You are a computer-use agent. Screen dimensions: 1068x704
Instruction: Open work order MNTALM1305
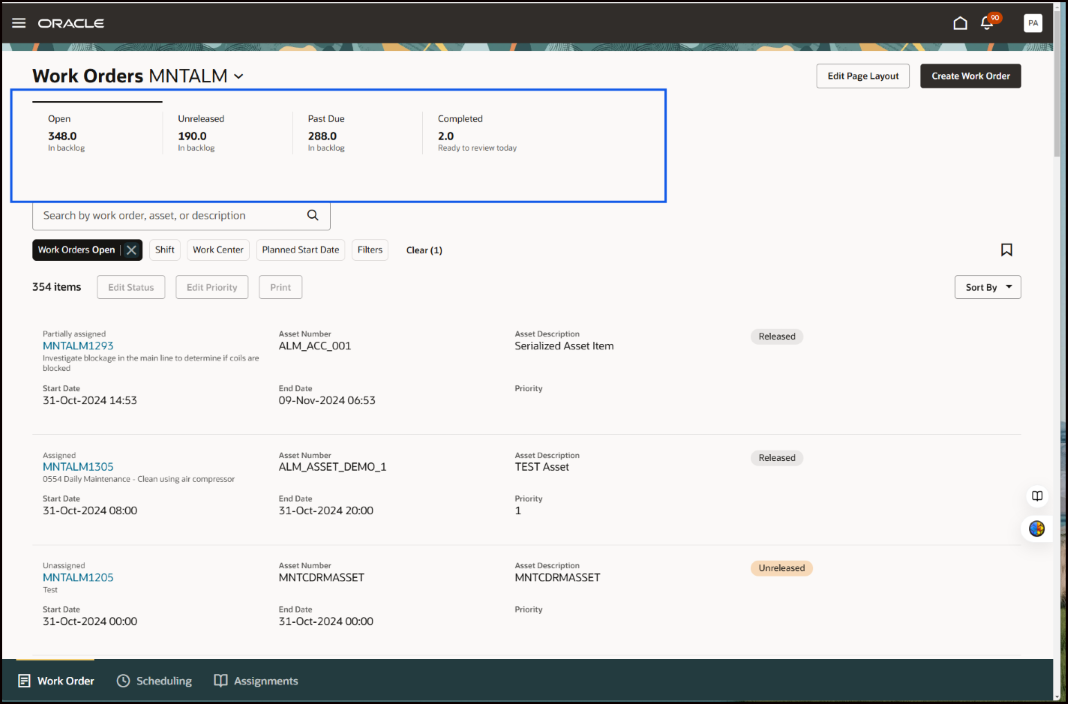pos(78,467)
